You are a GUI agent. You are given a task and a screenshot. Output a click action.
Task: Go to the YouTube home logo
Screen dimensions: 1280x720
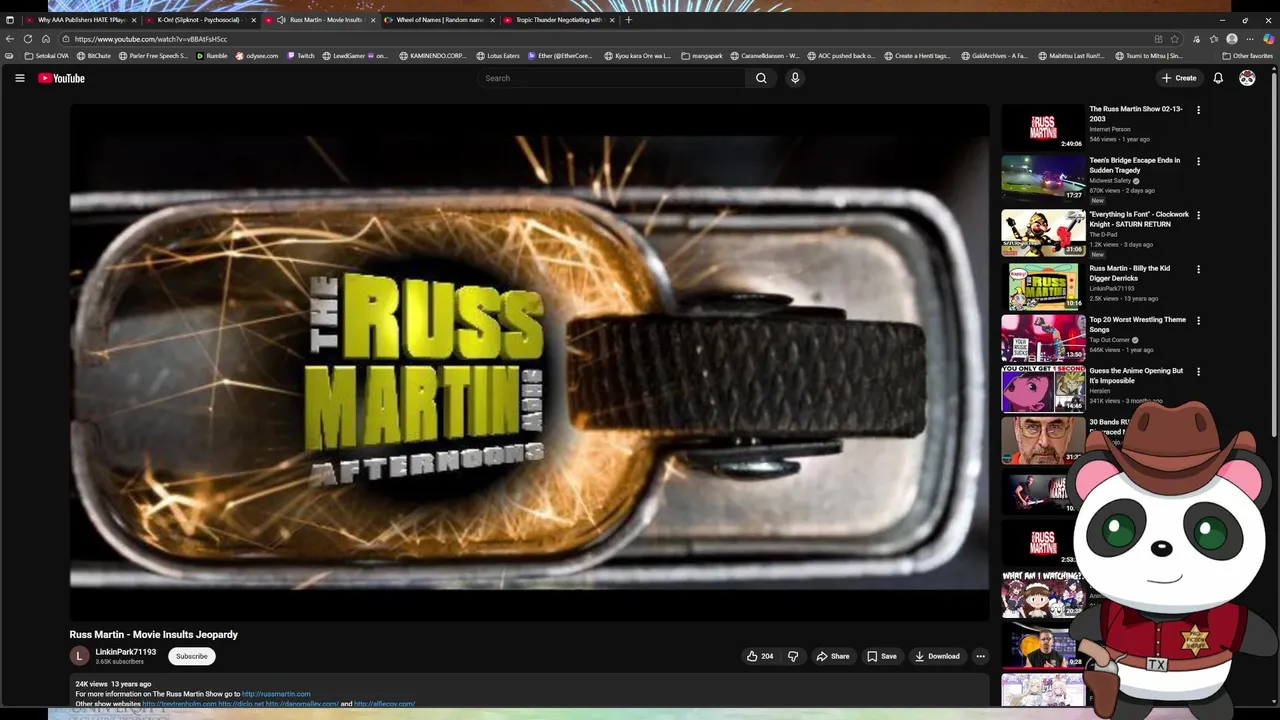pos(61,78)
